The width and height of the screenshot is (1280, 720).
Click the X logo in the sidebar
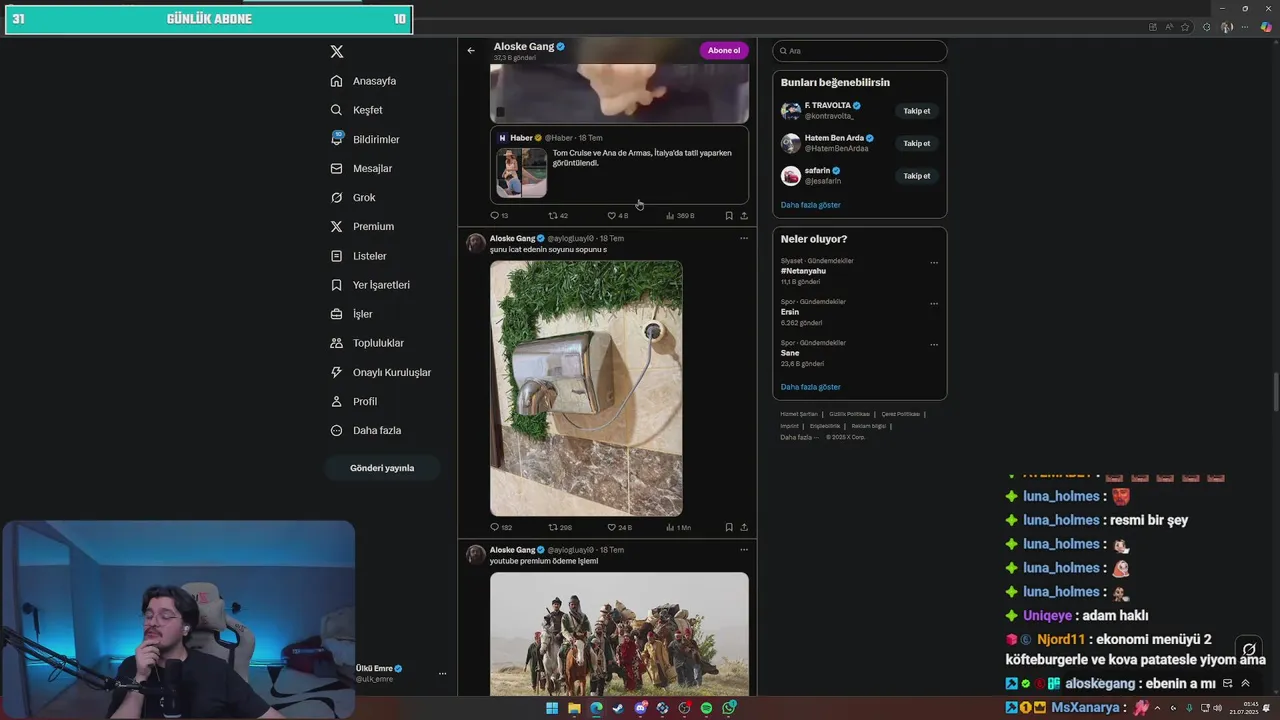pyautogui.click(x=337, y=51)
